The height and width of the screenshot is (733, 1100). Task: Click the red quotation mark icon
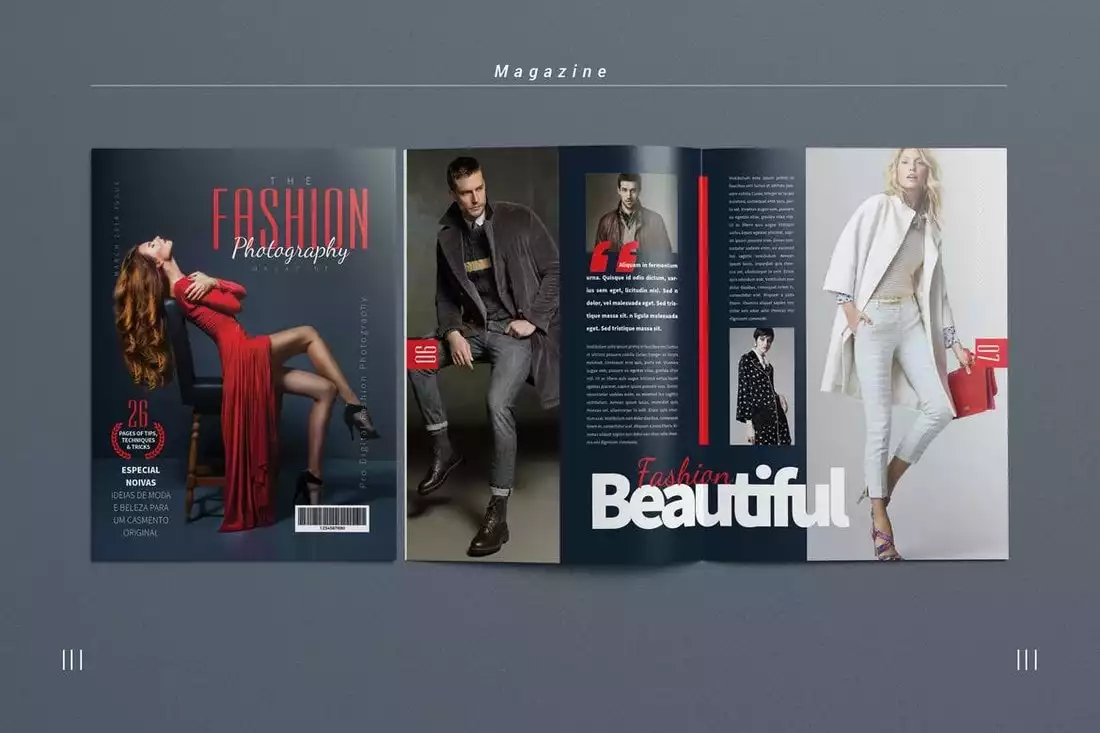pos(612,256)
